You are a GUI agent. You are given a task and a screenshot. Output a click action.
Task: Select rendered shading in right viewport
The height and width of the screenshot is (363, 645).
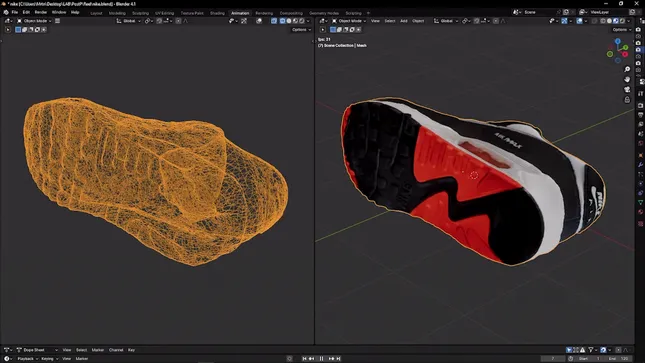tap(622, 21)
